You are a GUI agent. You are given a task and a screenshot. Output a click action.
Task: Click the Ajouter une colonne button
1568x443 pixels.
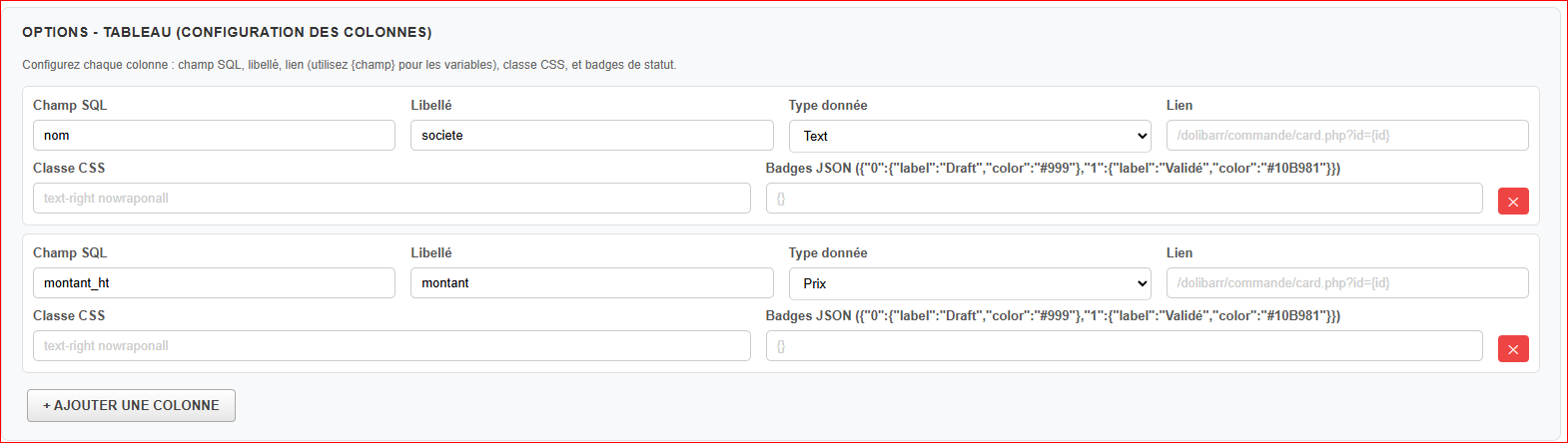131,405
